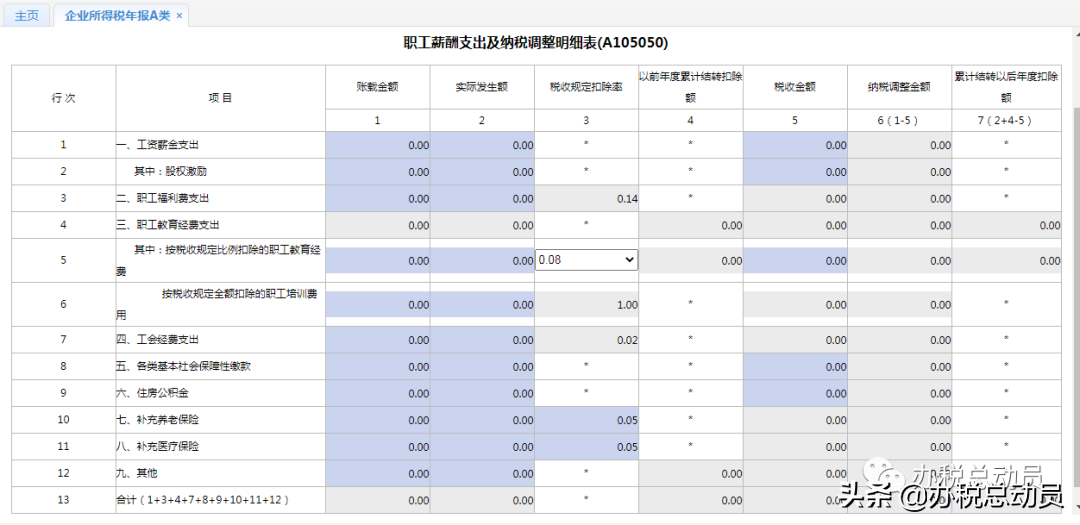Screen dimensions: 1080x525
Task: Click the 以前年度累计结转扣除额 column header
Action: (x=691, y=87)
